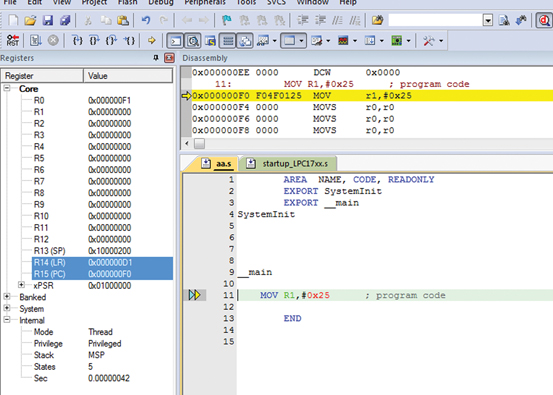Expand the Banked register group
The image size is (553, 395).
pyautogui.click(x=7, y=296)
